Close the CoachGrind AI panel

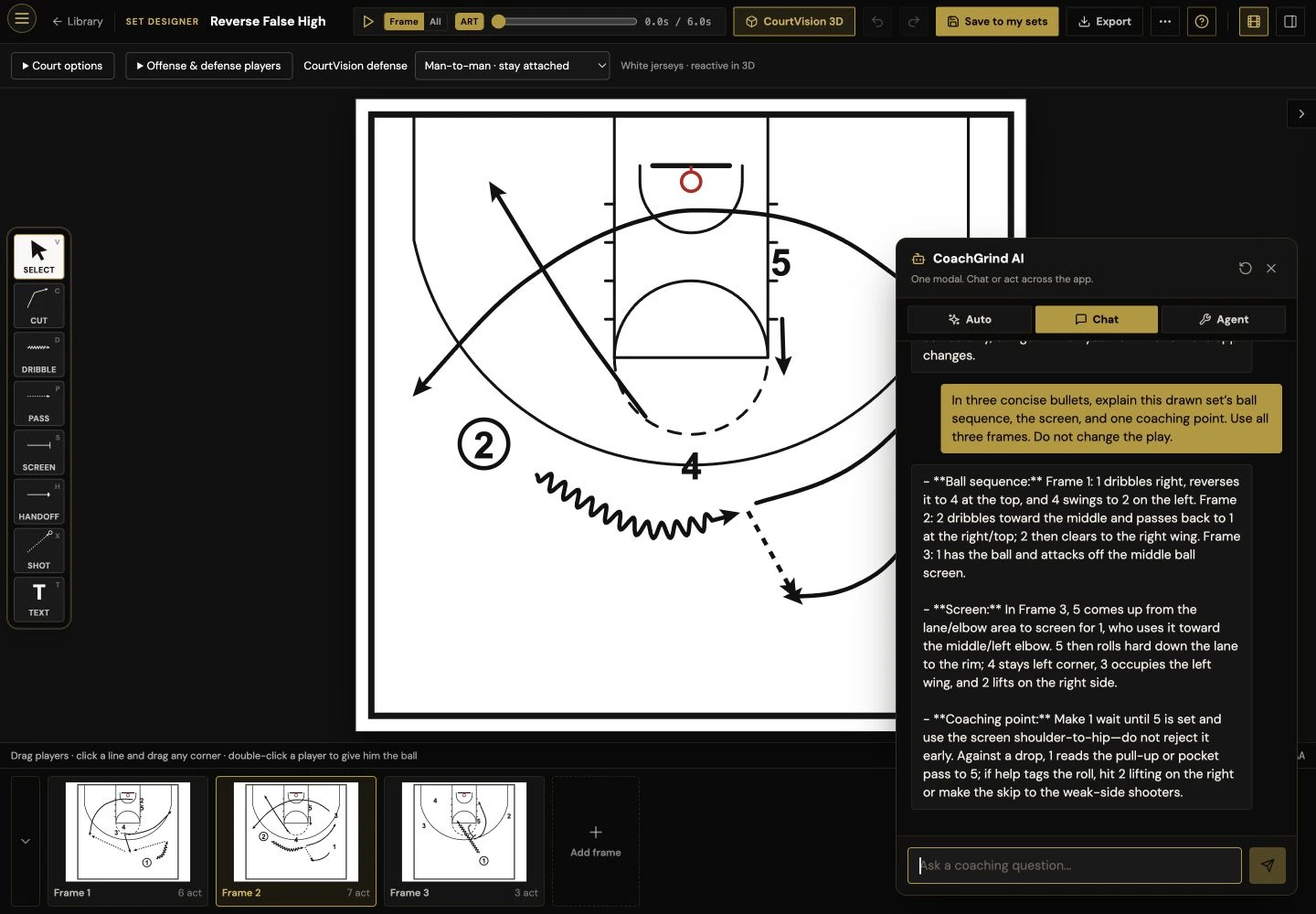click(x=1271, y=268)
